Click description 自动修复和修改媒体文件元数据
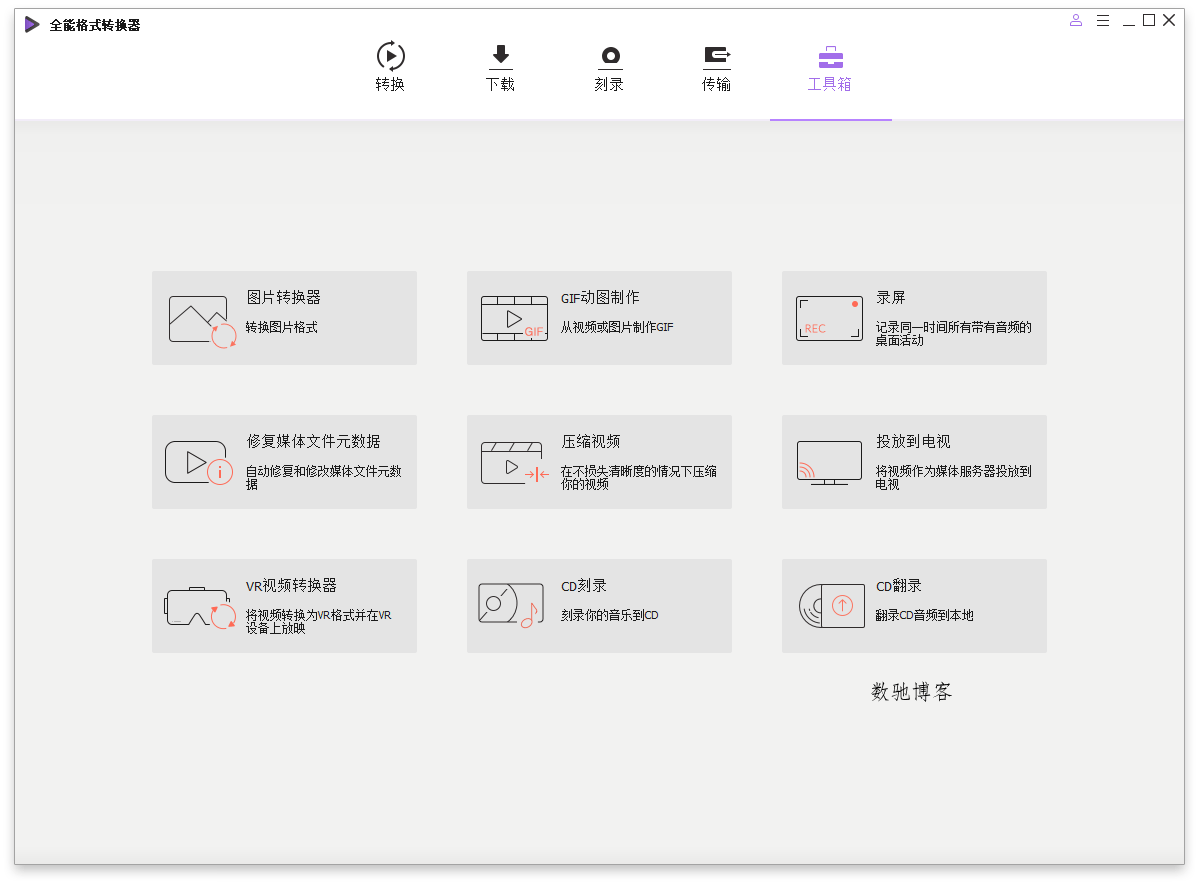 click(x=323, y=477)
